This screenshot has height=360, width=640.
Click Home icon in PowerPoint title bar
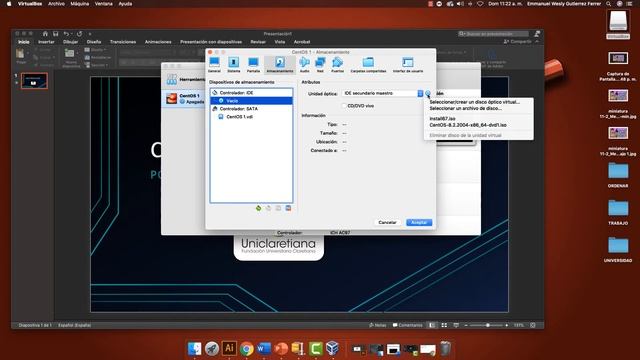coord(45,34)
